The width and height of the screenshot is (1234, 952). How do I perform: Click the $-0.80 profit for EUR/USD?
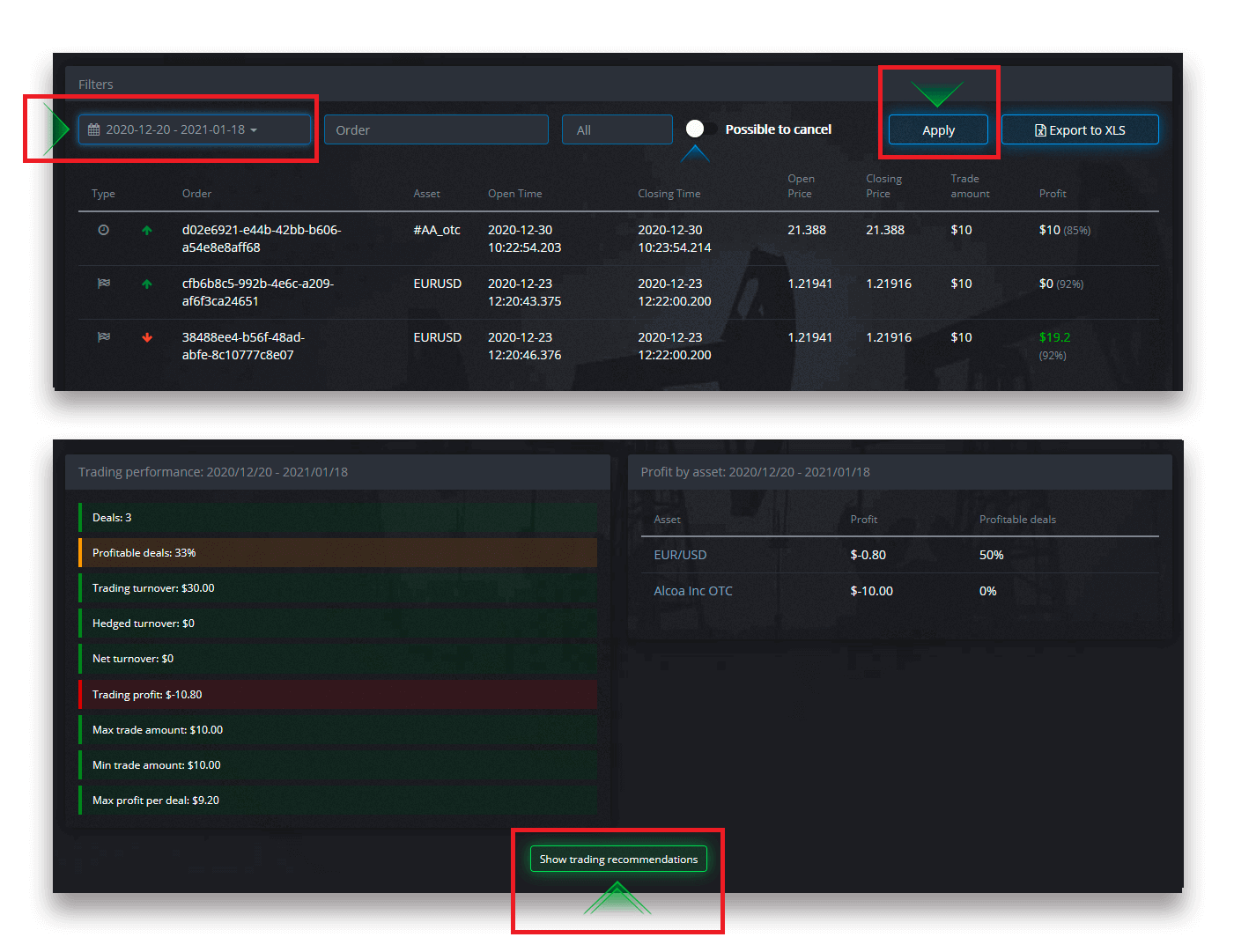868,555
